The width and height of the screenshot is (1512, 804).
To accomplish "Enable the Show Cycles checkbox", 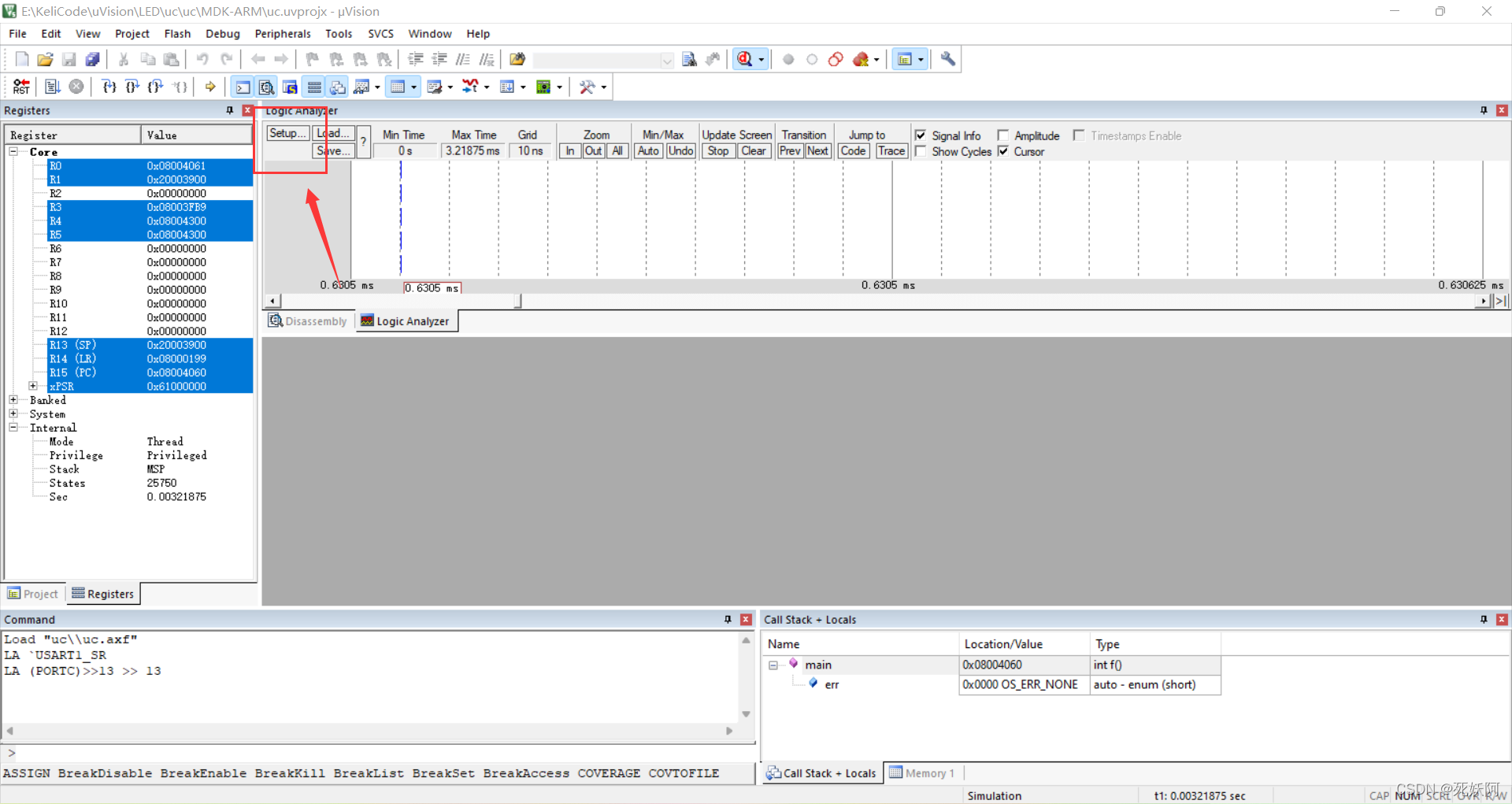I will [x=921, y=151].
